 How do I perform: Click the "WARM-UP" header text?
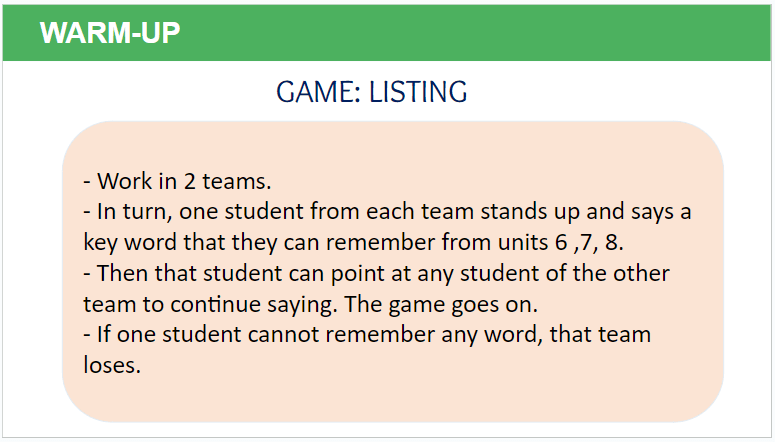[110, 33]
